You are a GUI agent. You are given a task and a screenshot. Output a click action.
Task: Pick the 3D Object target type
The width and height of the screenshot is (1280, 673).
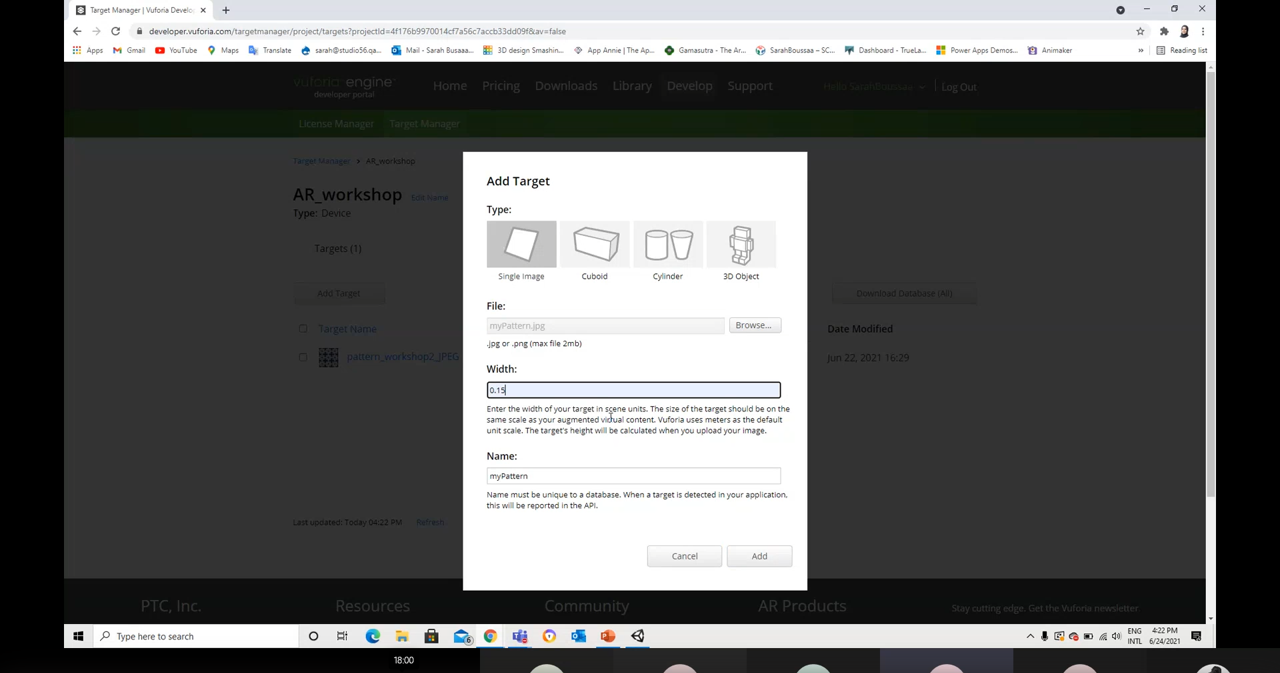(x=741, y=244)
